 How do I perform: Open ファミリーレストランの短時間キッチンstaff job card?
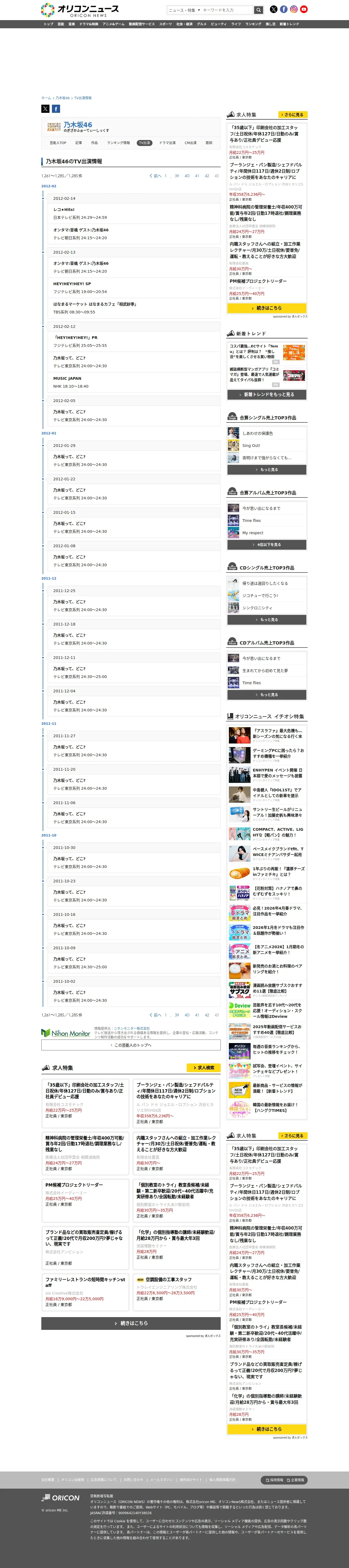pos(85,1292)
